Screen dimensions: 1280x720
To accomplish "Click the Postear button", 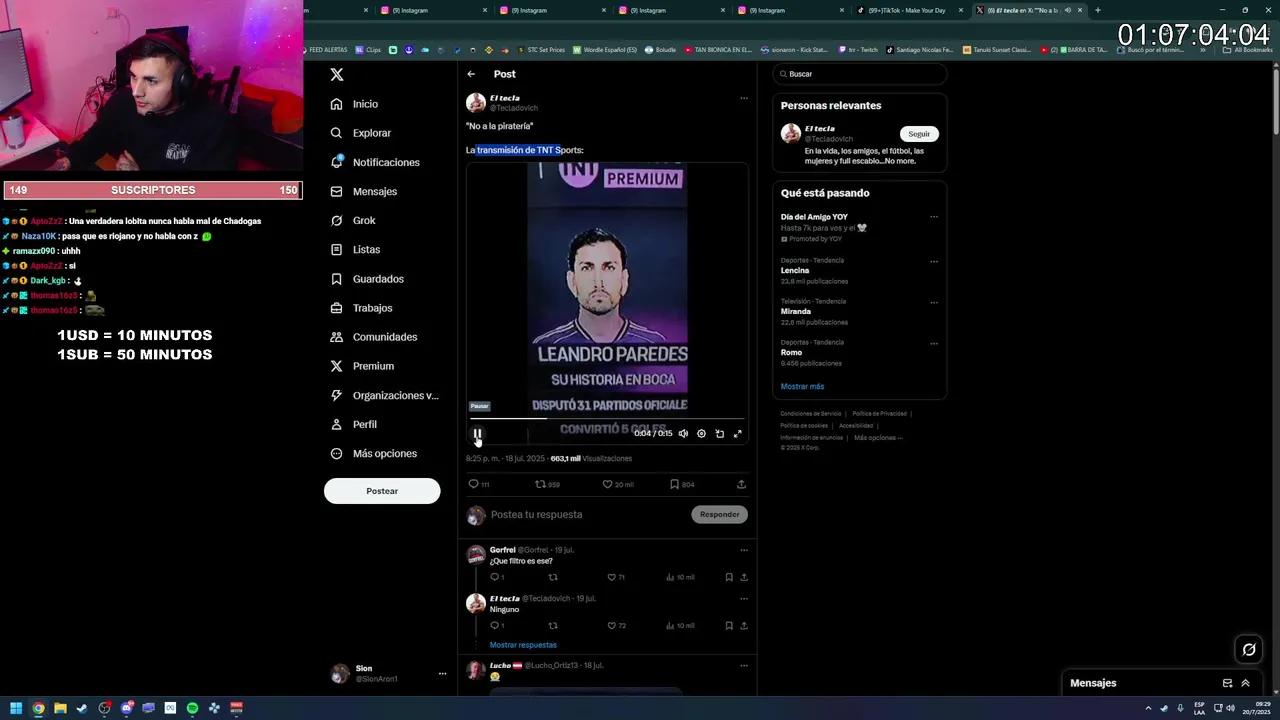I will point(382,491).
